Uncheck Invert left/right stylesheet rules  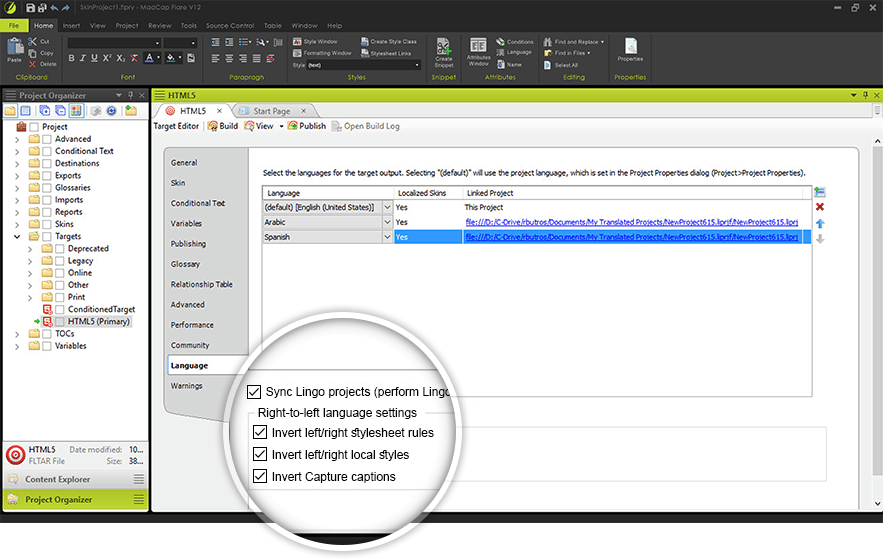(x=260, y=432)
